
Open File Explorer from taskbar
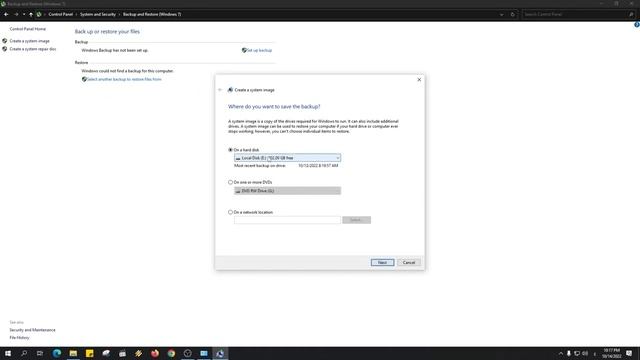click(73, 353)
